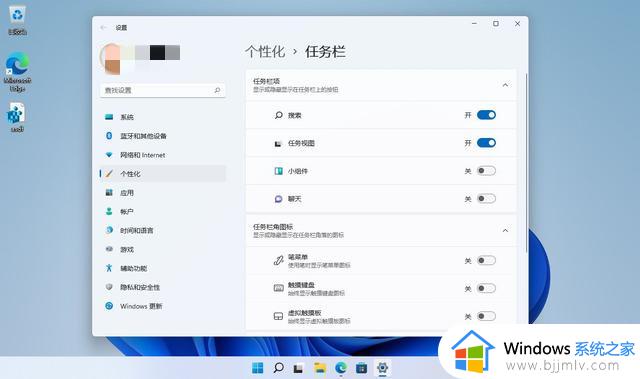Click the 帐户 person icon in sidebar
640x379 pixels.
point(109,211)
